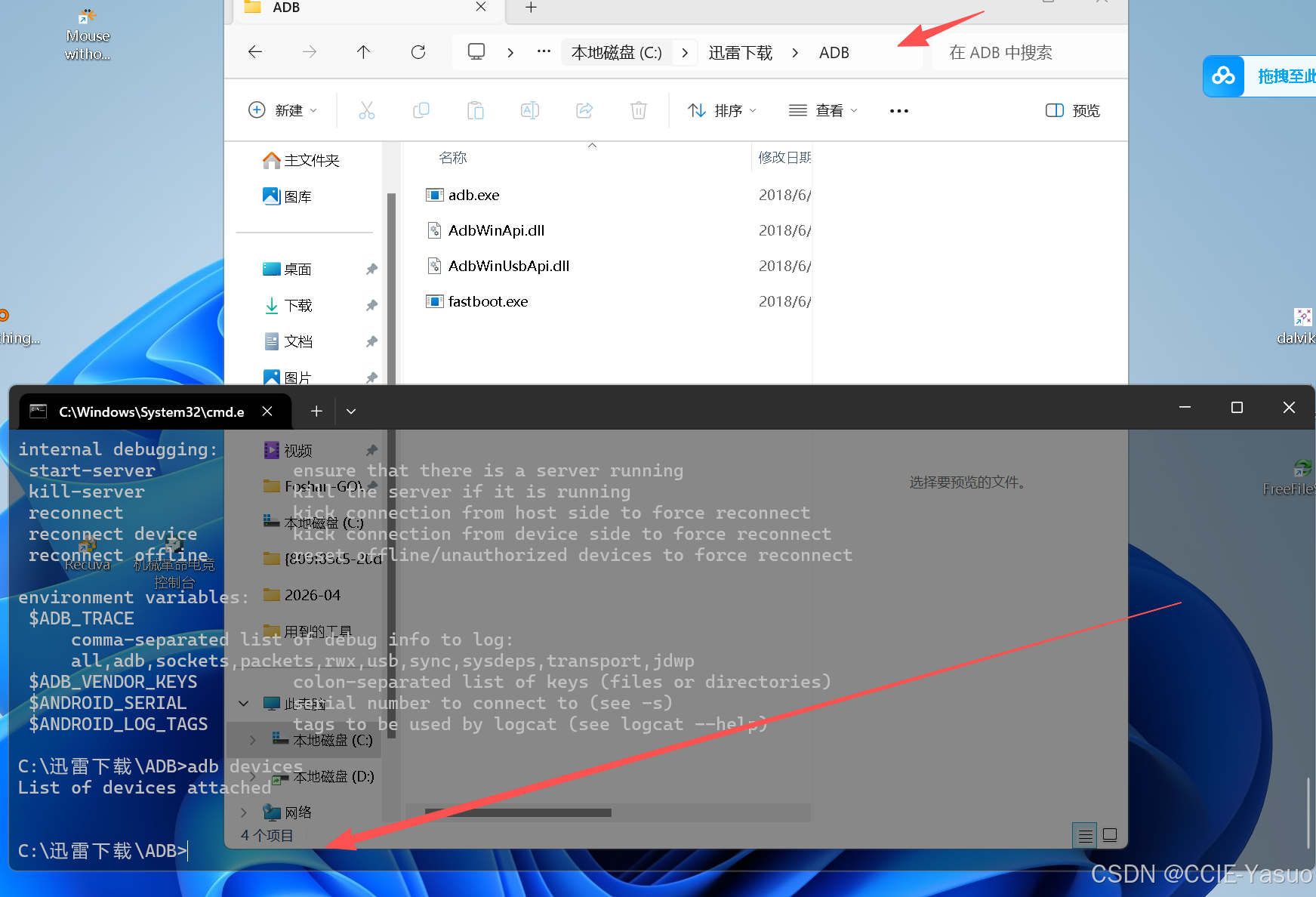Unpin 桌面 using its pin icon
1316x897 pixels.
[371, 269]
